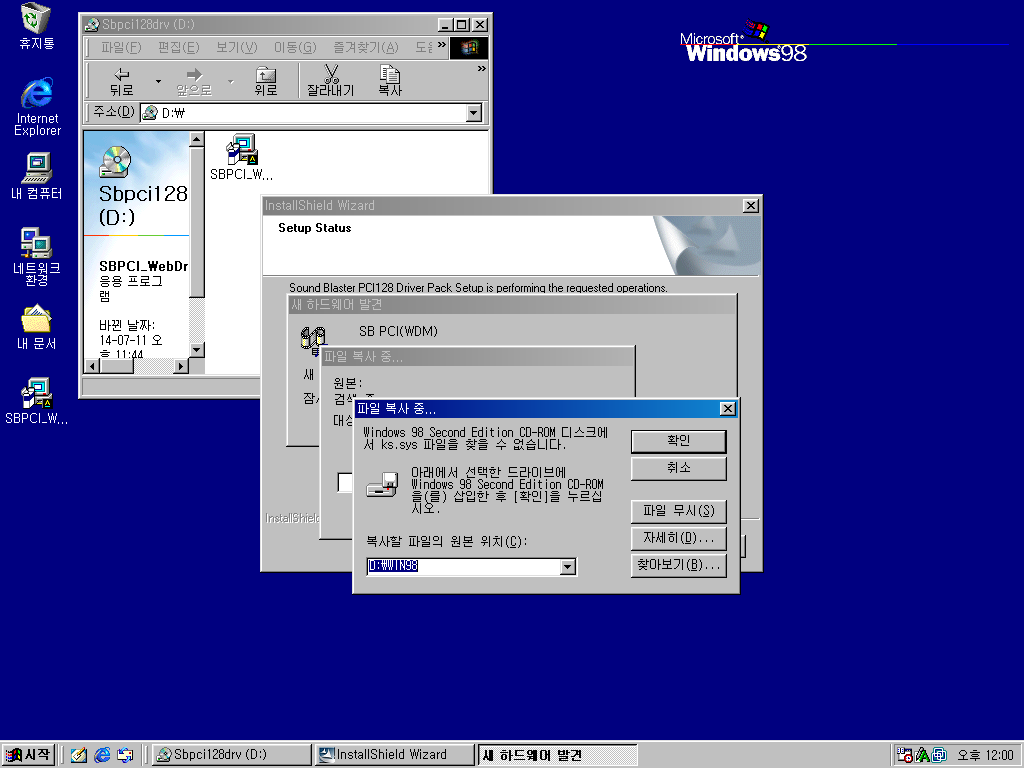
Task: Click Copy (복사) toolbar icon
Action: click(390, 75)
